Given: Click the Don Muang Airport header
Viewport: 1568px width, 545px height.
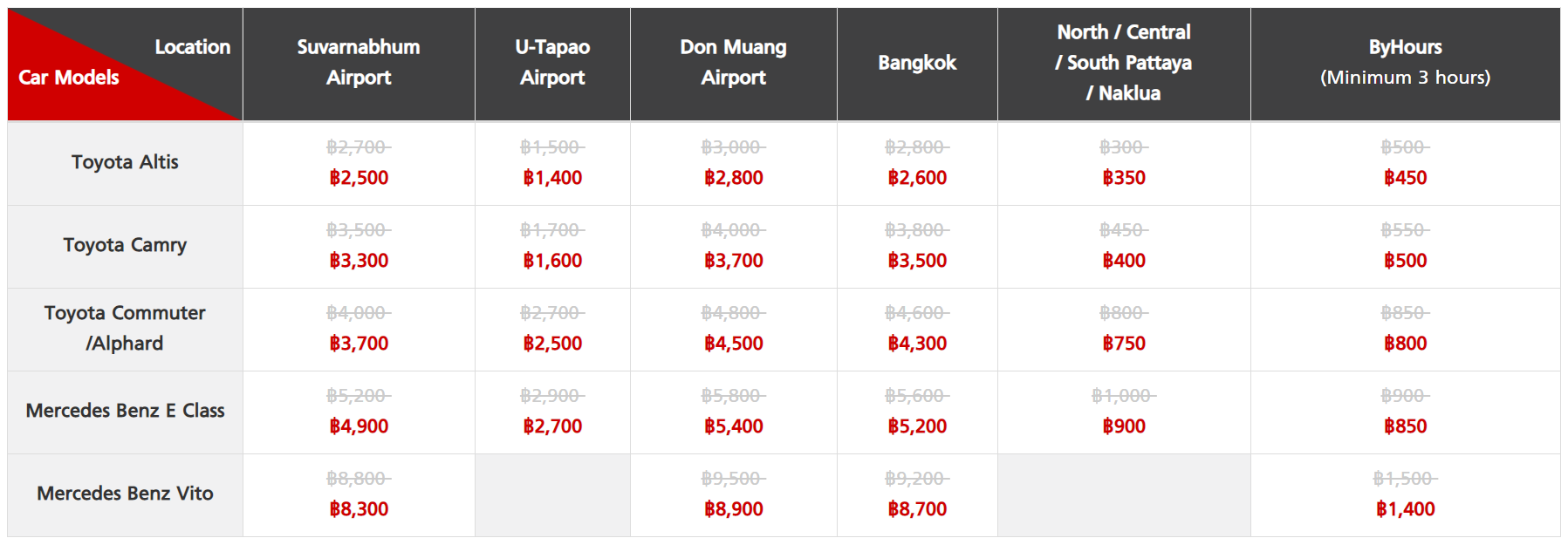Looking at the screenshot, I should point(733,62).
